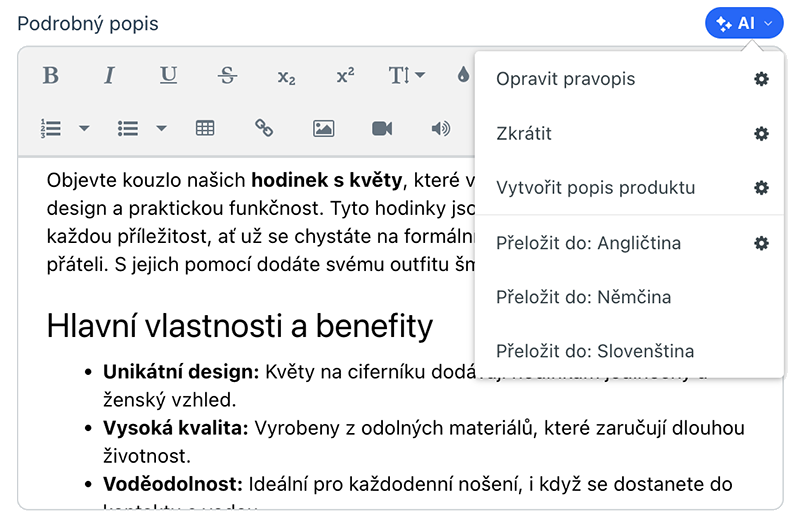Open settings gear for Přeložit do: Angličtina
This screenshot has height=516, width=800.
[x=761, y=243]
